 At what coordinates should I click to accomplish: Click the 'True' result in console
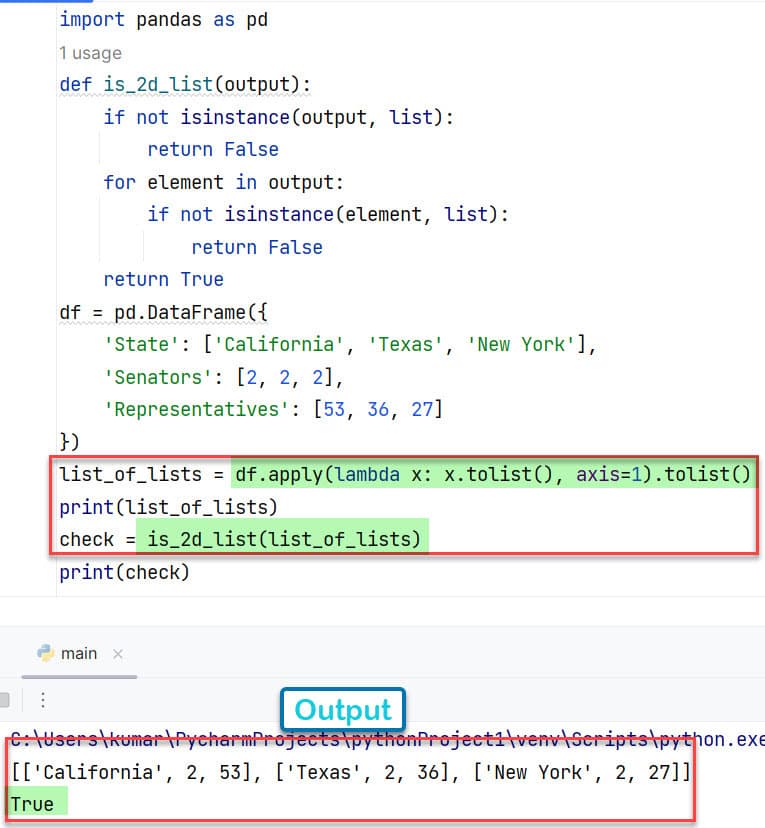(x=33, y=804)
